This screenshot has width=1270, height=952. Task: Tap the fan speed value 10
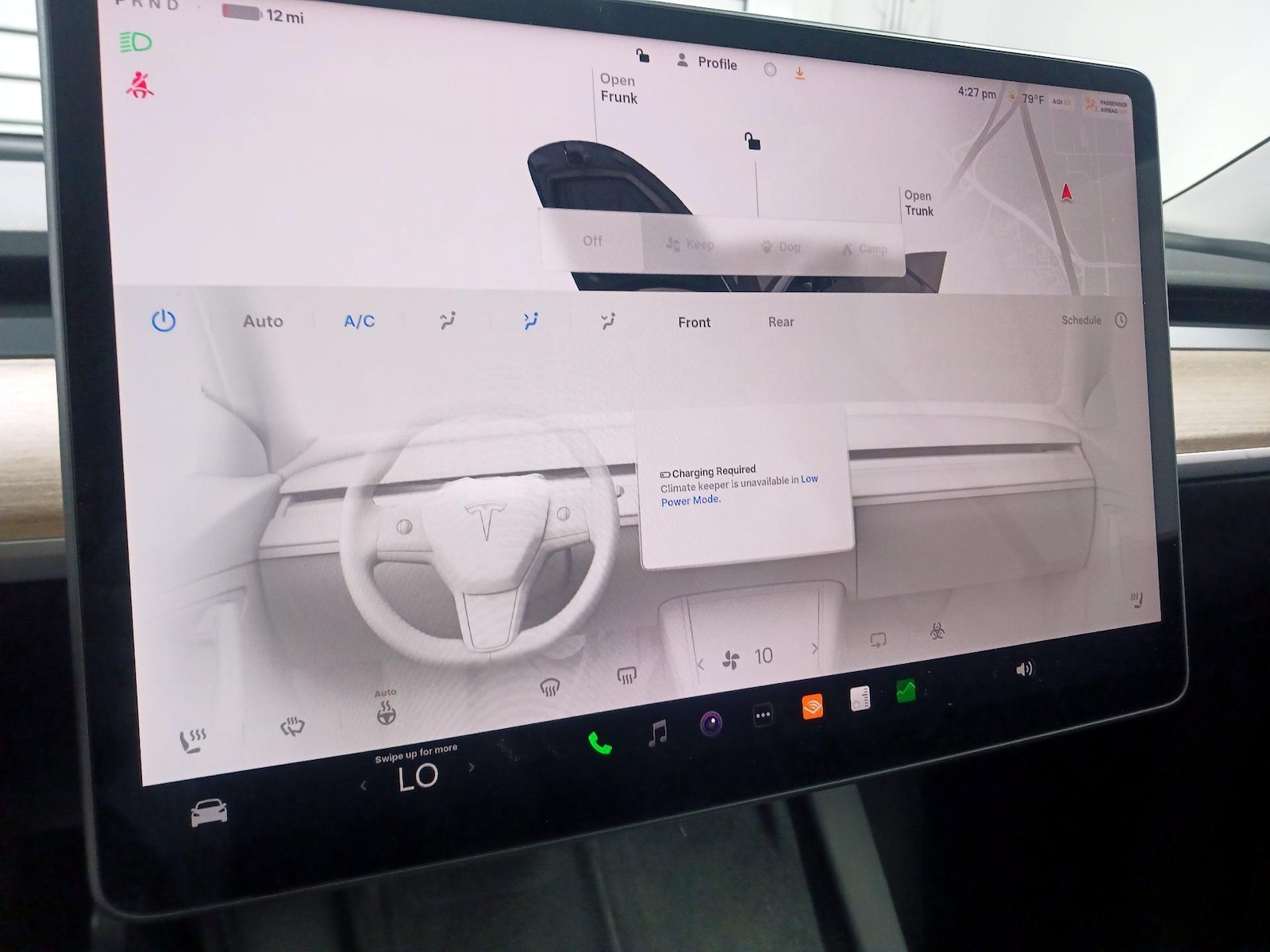pos(764,655)
